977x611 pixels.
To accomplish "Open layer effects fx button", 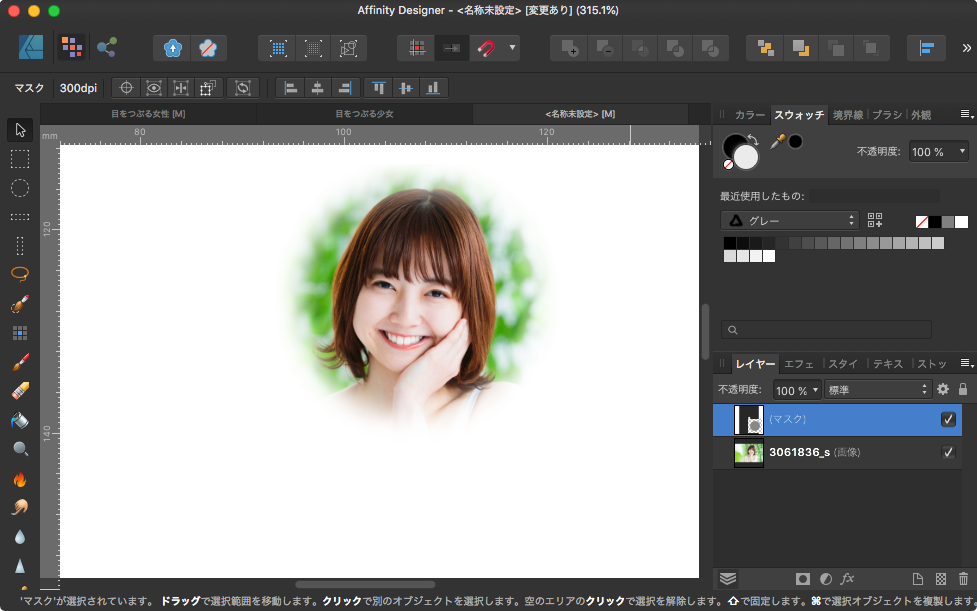I will coord(847,579).
